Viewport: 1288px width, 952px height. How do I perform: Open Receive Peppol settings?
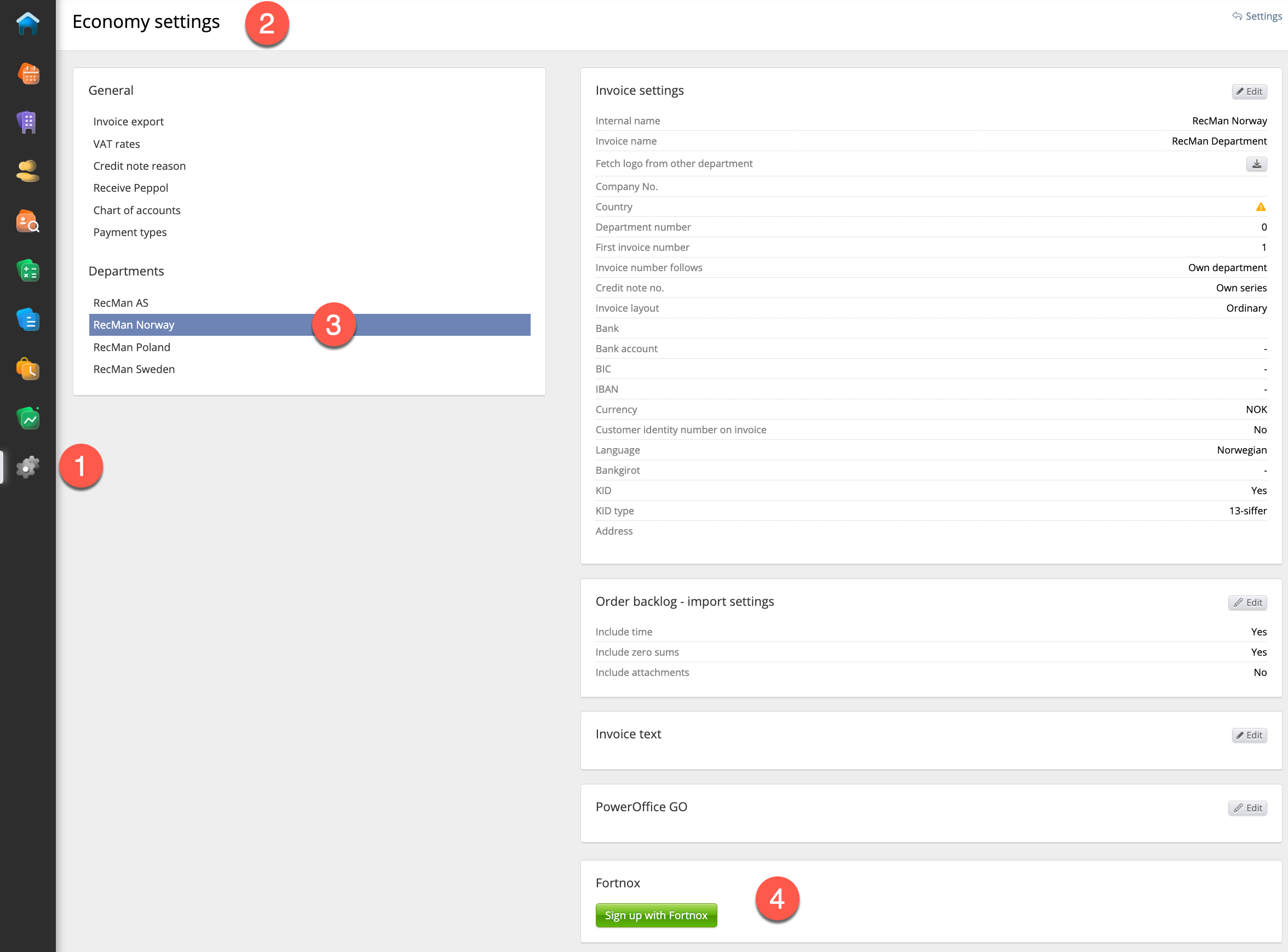(131, 188)
